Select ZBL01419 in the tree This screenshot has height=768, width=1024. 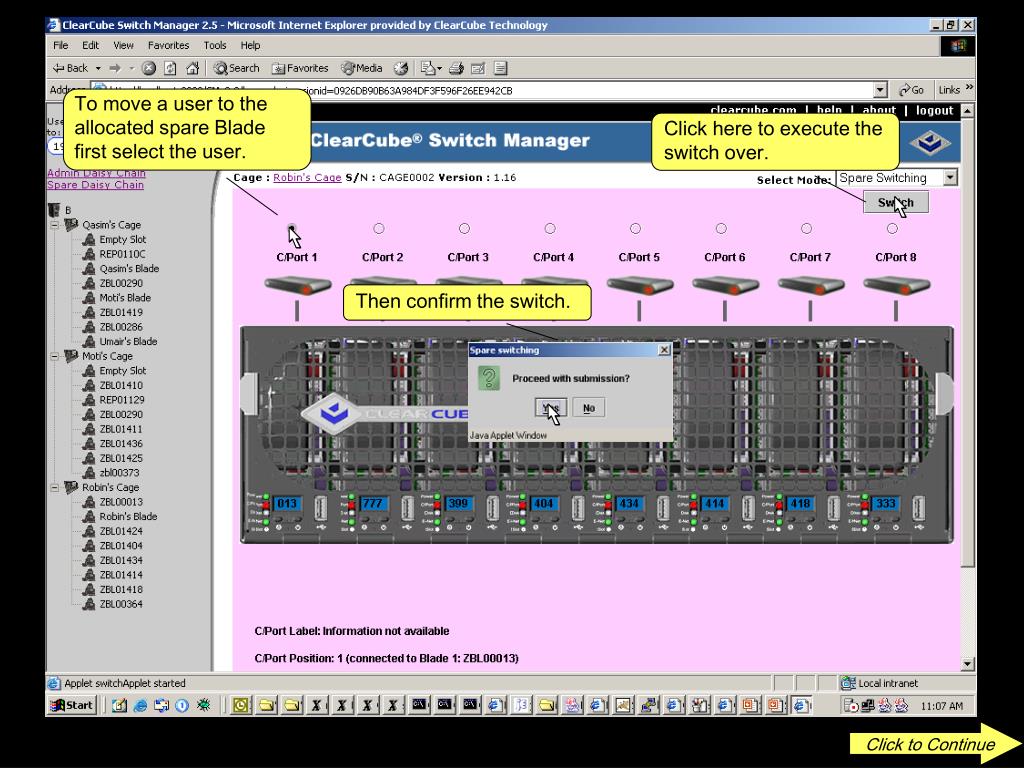[x=121, y=312]
